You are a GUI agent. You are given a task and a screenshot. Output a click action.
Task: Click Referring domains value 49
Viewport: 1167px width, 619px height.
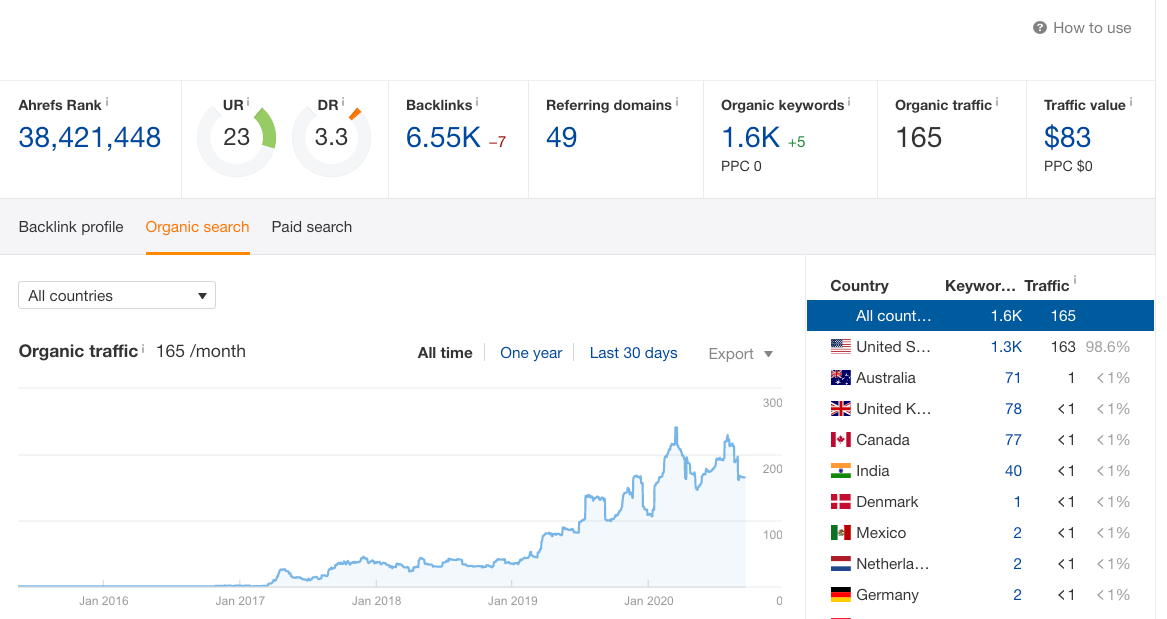tap(561, 138)
